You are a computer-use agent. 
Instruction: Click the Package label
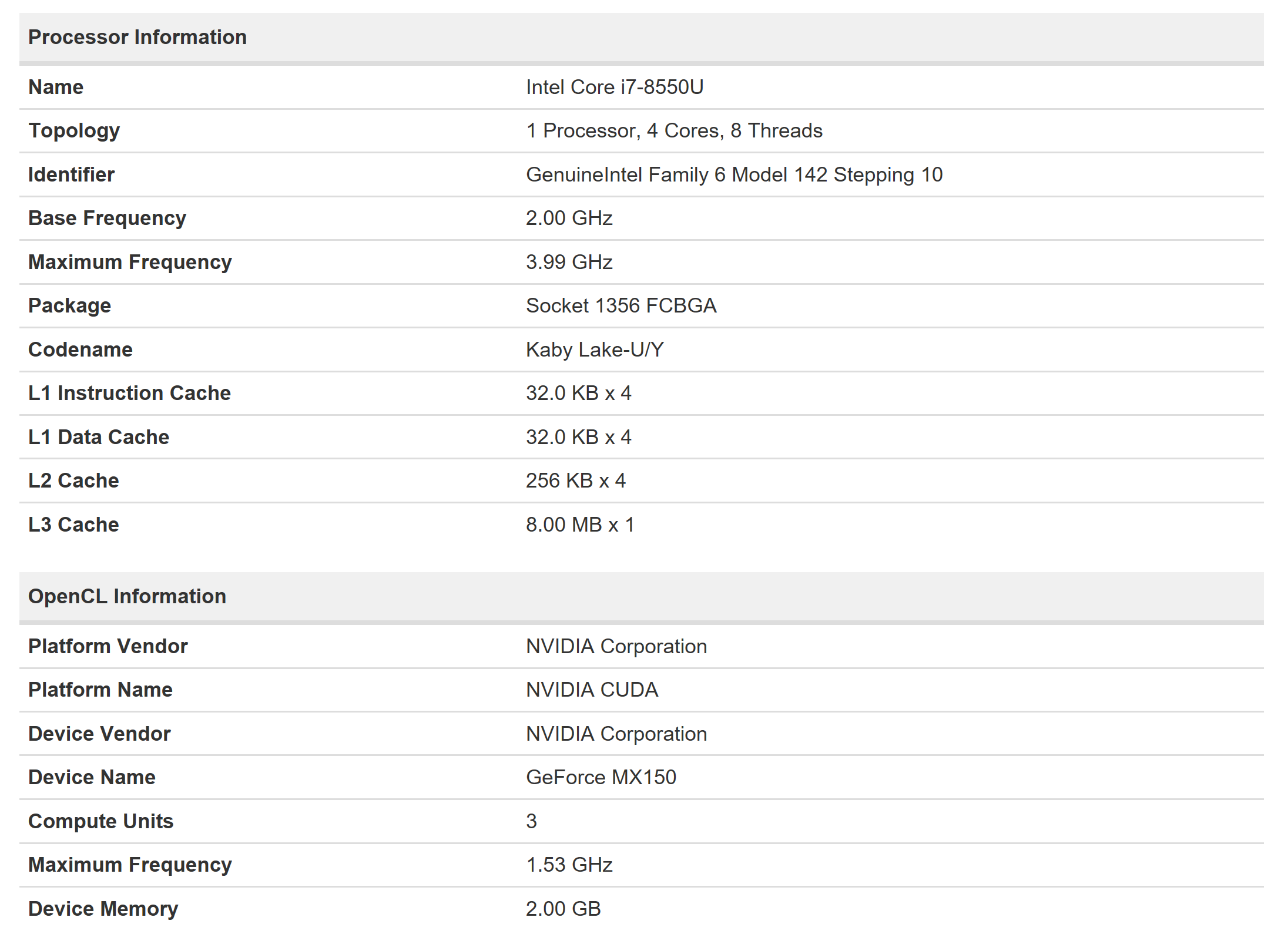coord(69,305)
